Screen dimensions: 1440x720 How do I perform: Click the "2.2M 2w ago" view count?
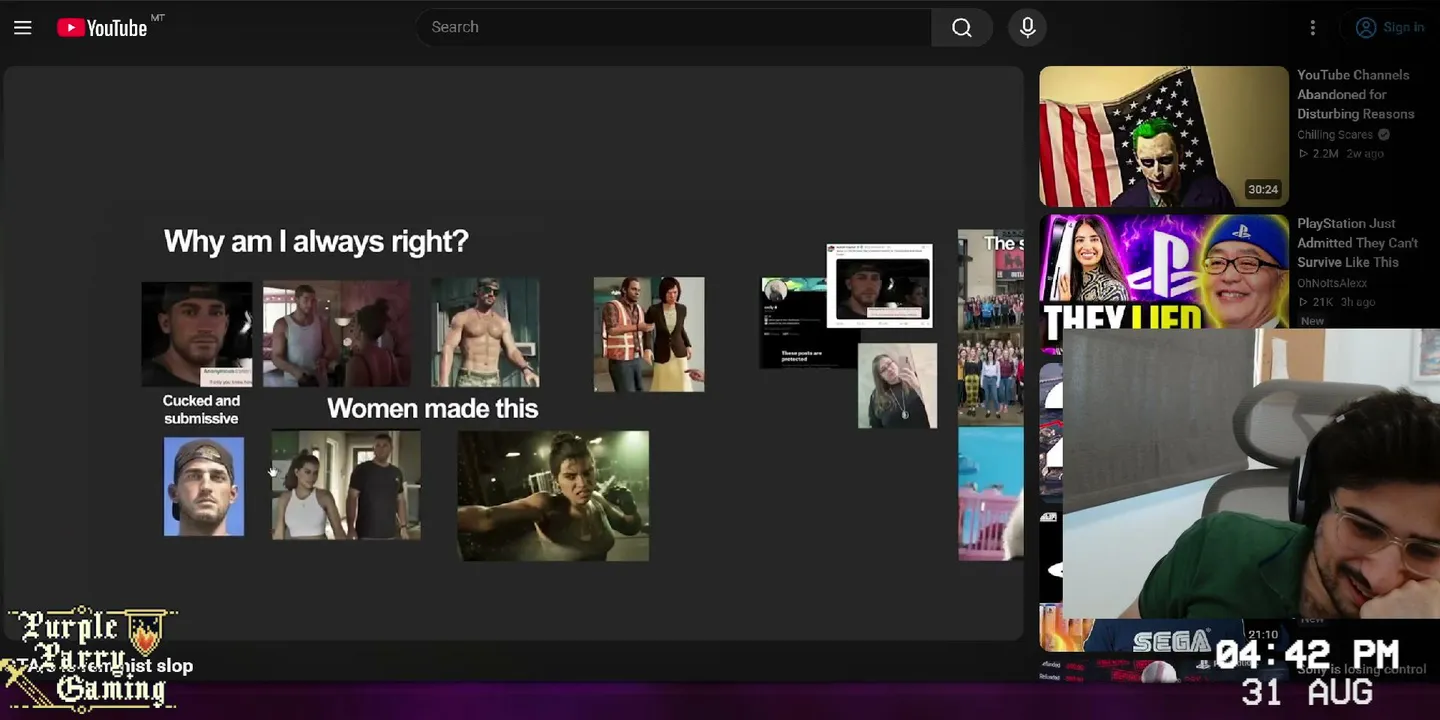point(1341,153)
